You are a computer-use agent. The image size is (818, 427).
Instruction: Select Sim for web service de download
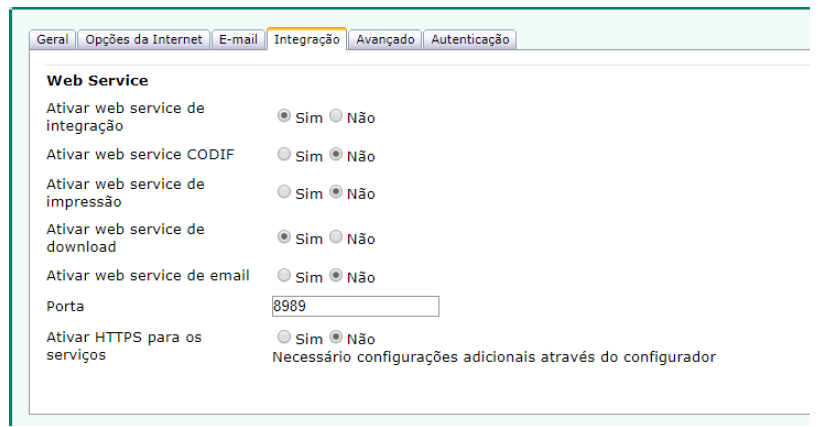tap(284, 237)
